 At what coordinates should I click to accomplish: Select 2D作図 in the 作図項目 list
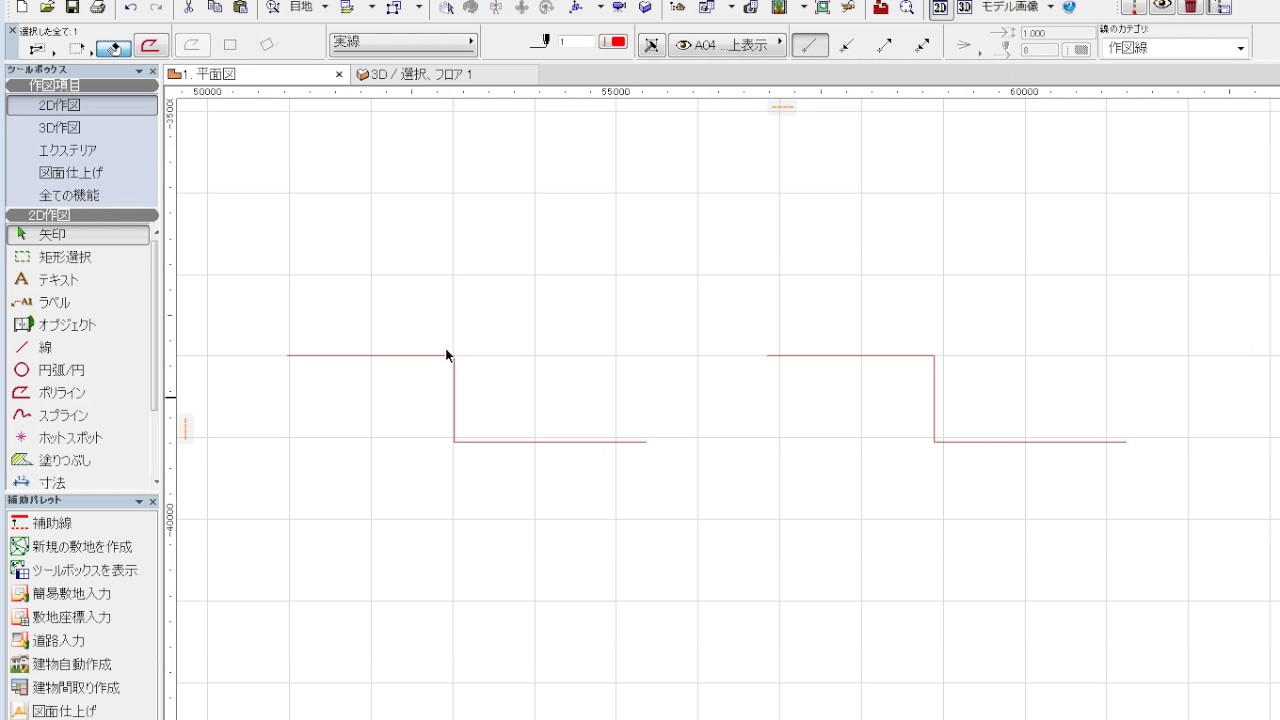pyautogui.click(x=82, y=105)
